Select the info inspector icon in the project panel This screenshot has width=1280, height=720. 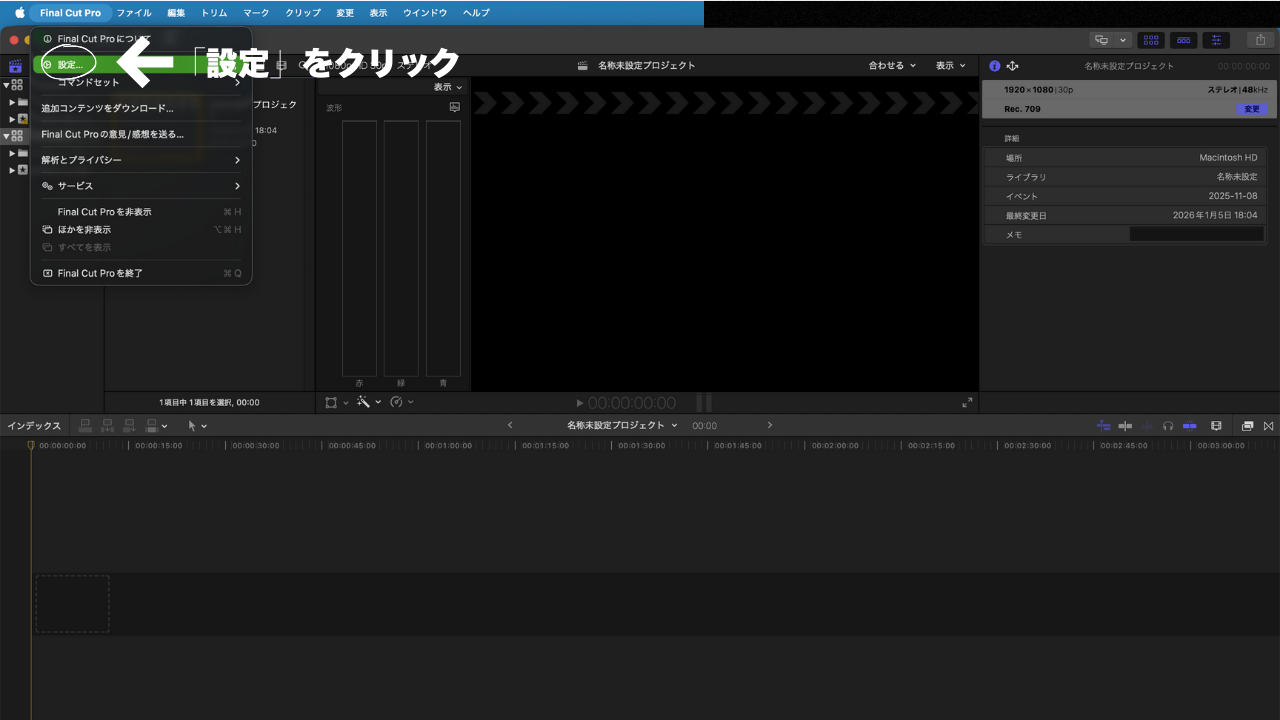[x=994, y=65]
